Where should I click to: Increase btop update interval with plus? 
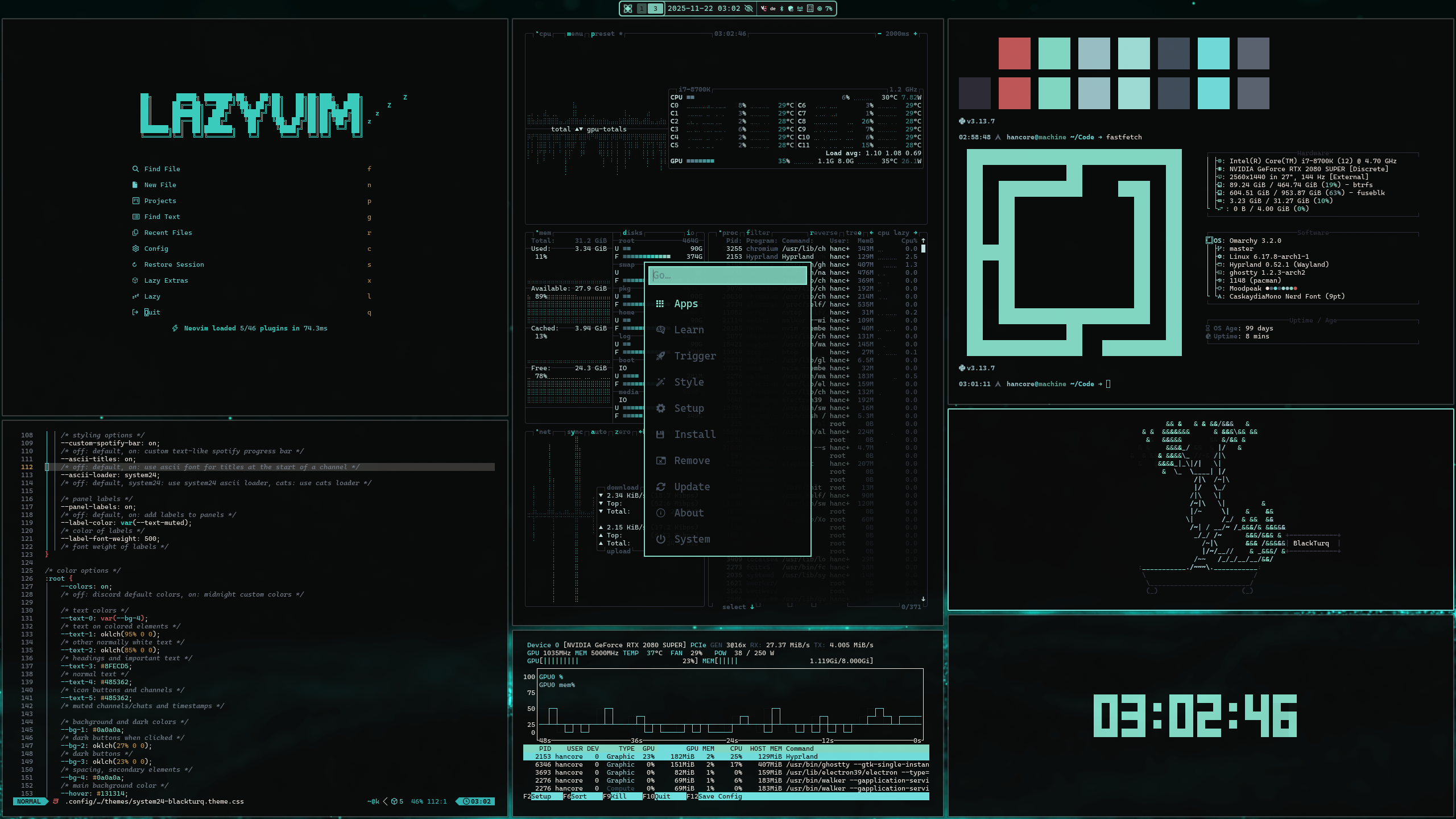[915, 34]
